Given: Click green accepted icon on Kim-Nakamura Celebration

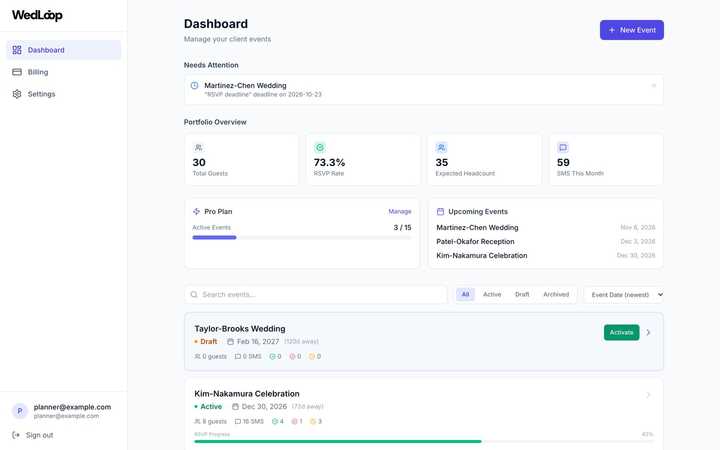Looking at the screenshot, I should 275,422.
